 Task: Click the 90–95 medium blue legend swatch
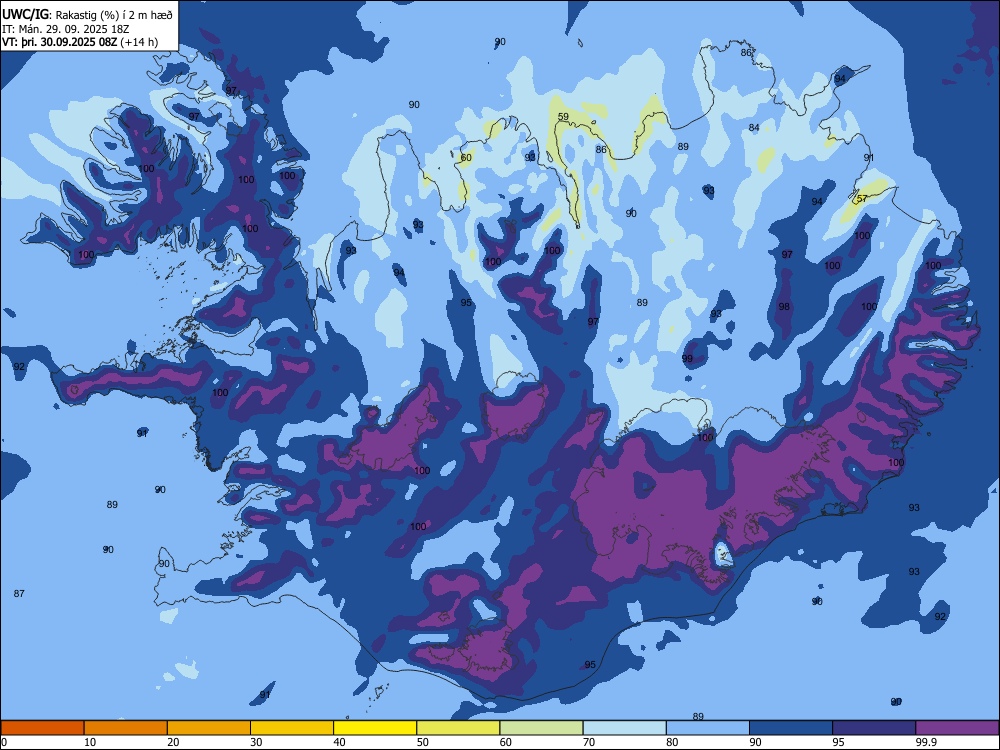[x=791, y=728]
